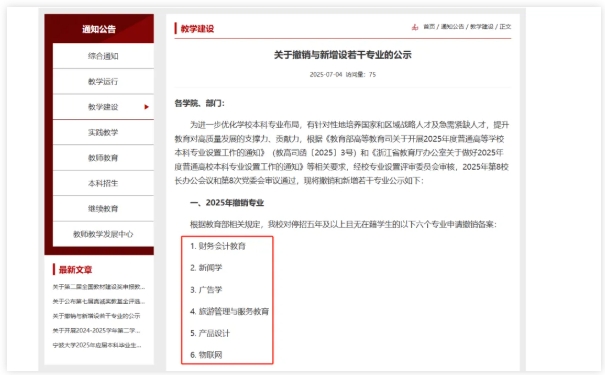The image size is (605, 375).
Task: Select 教学建设 in the sidebar menu
Action: tap(103, 107)
